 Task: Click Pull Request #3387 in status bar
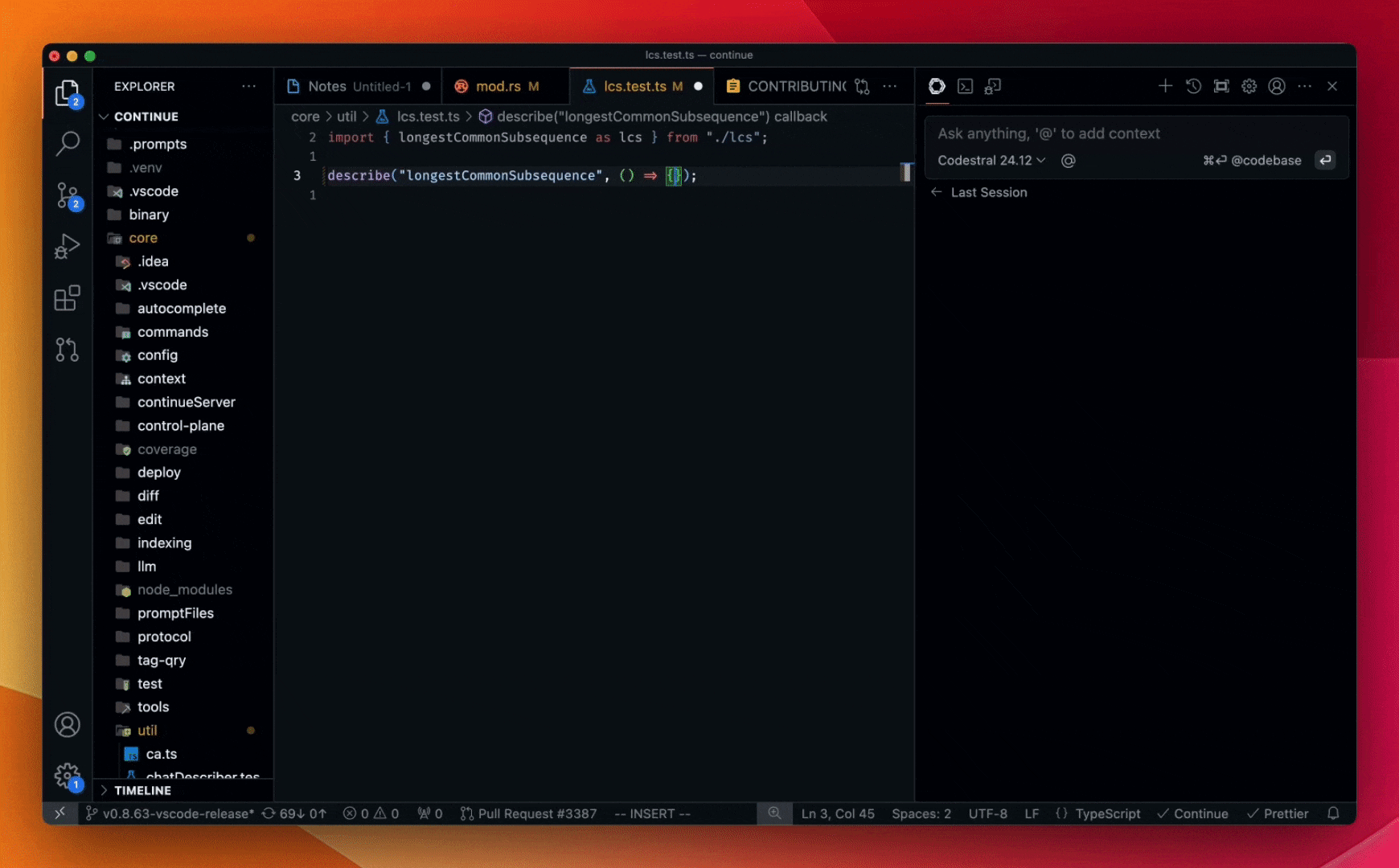[529, 813]
